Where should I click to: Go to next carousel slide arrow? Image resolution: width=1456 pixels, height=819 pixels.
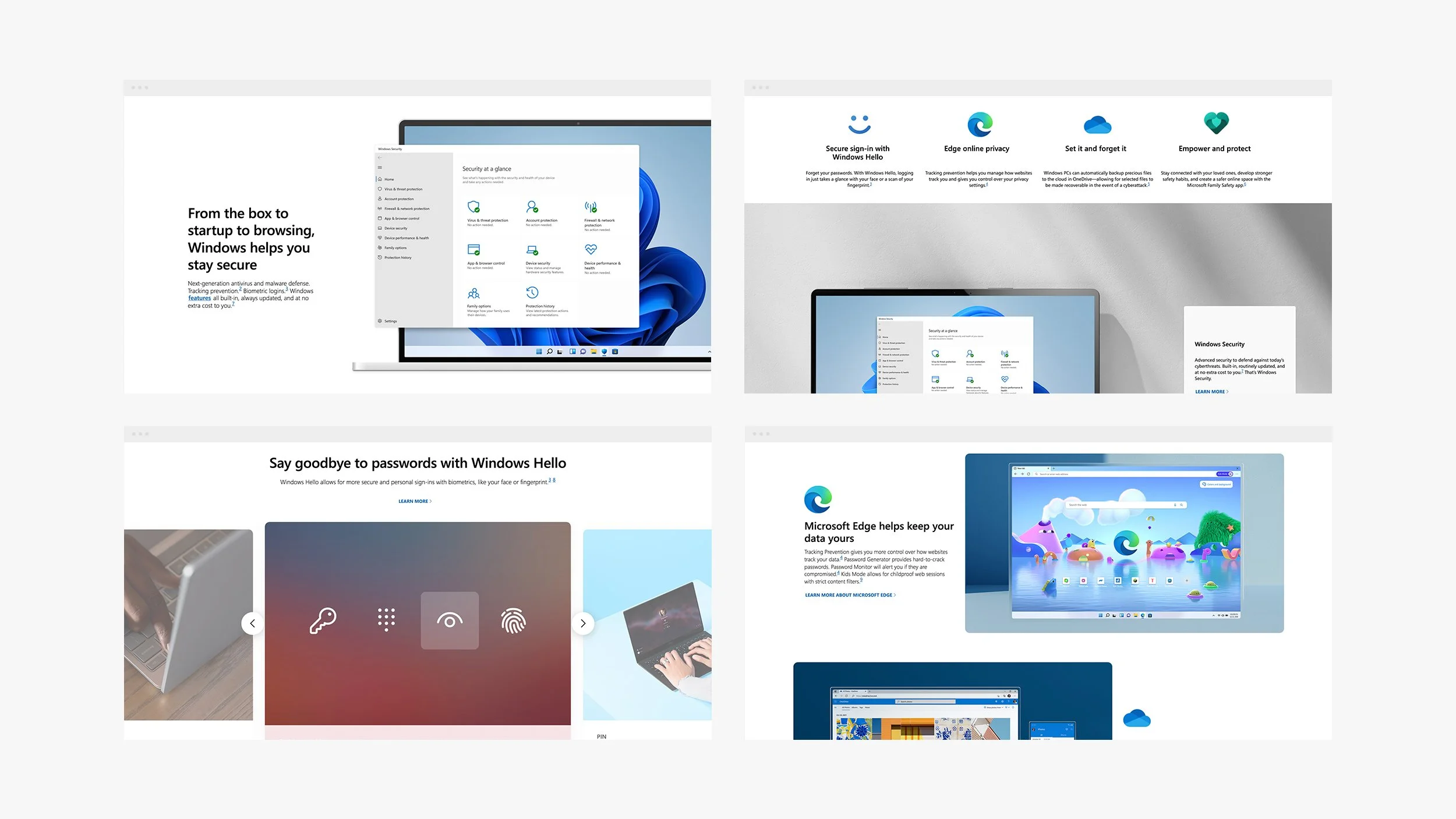tap(583, 623)
